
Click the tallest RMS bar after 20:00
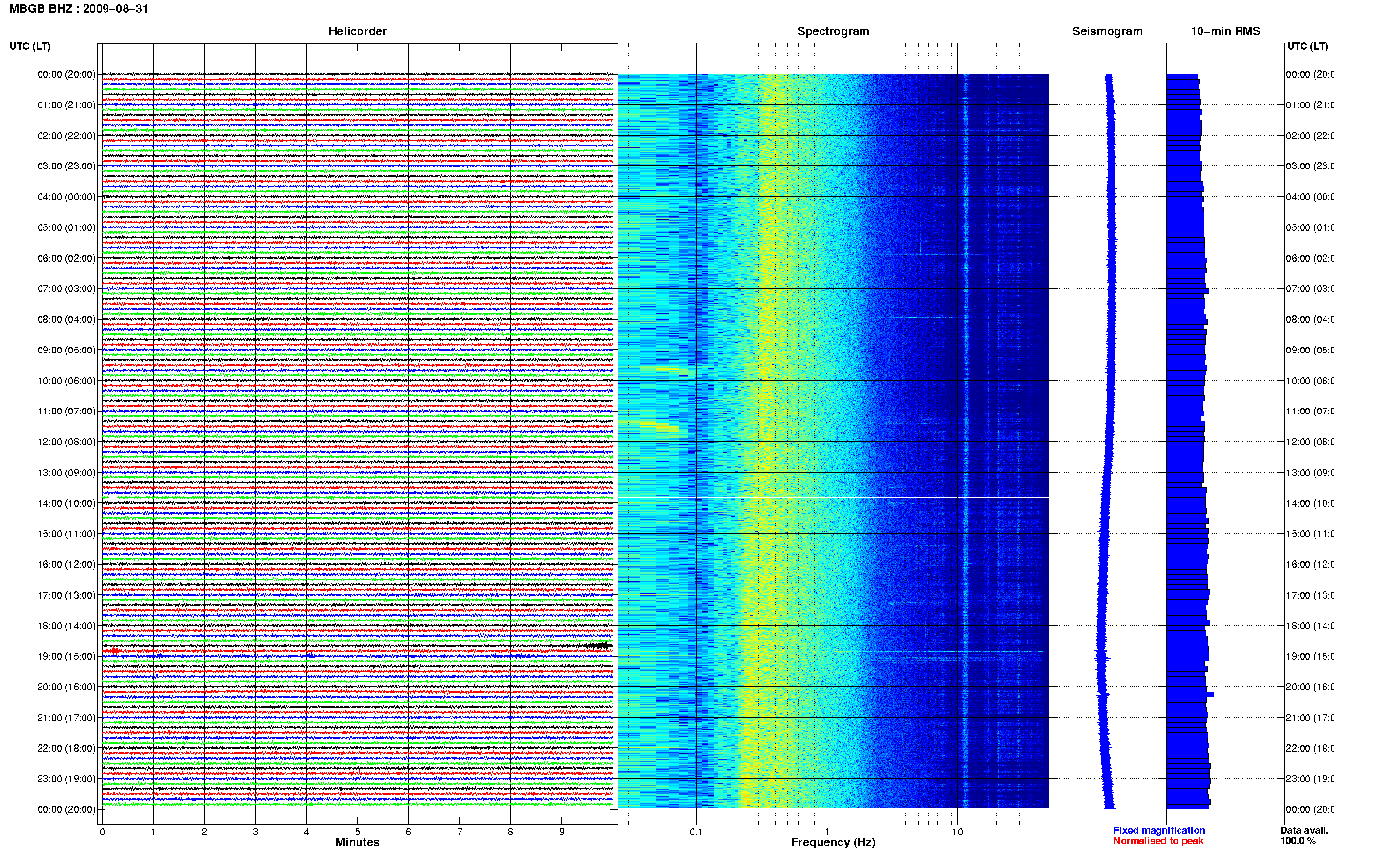coord(1190,695)
